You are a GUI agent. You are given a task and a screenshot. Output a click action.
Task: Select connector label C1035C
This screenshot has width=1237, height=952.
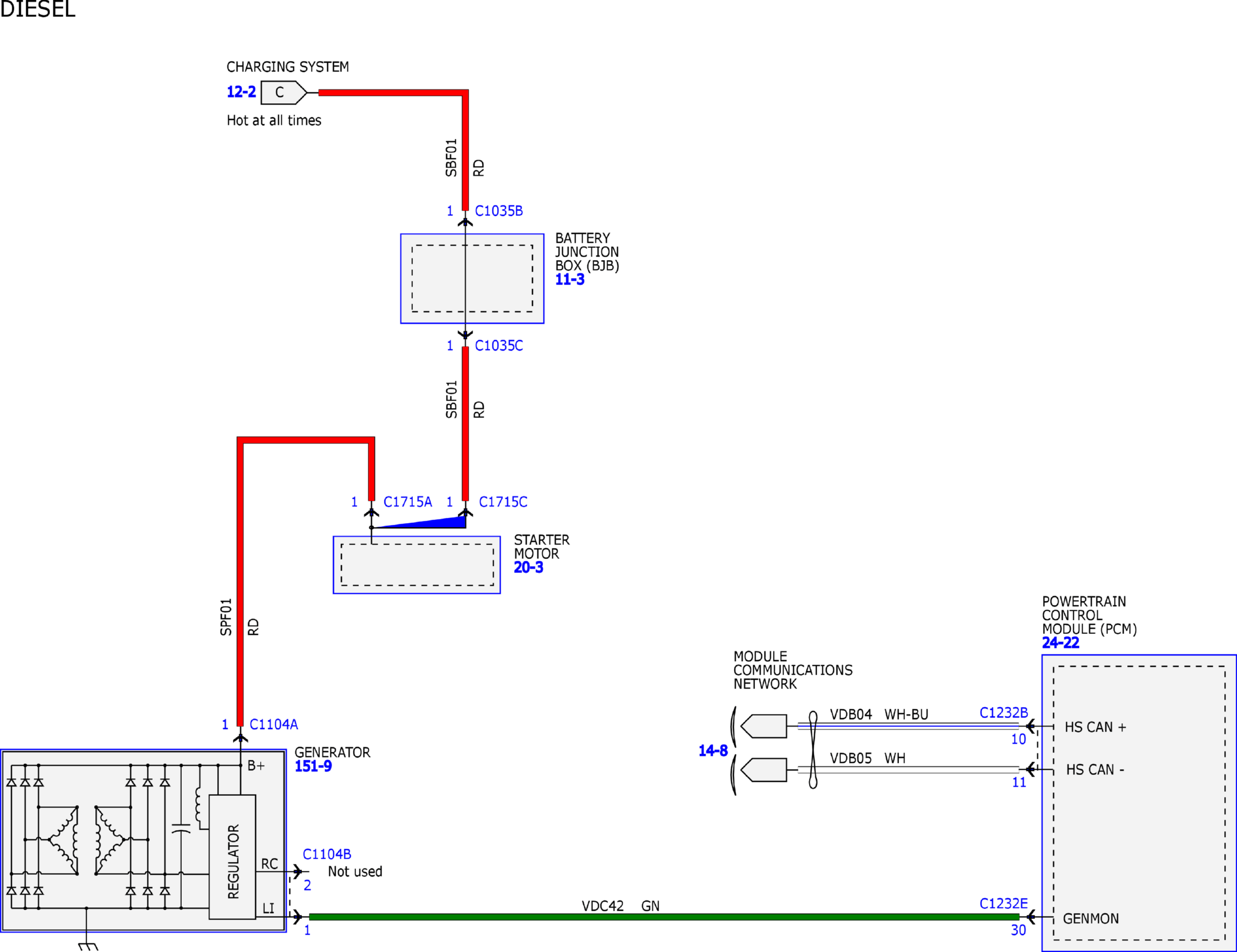pos(499,345)
